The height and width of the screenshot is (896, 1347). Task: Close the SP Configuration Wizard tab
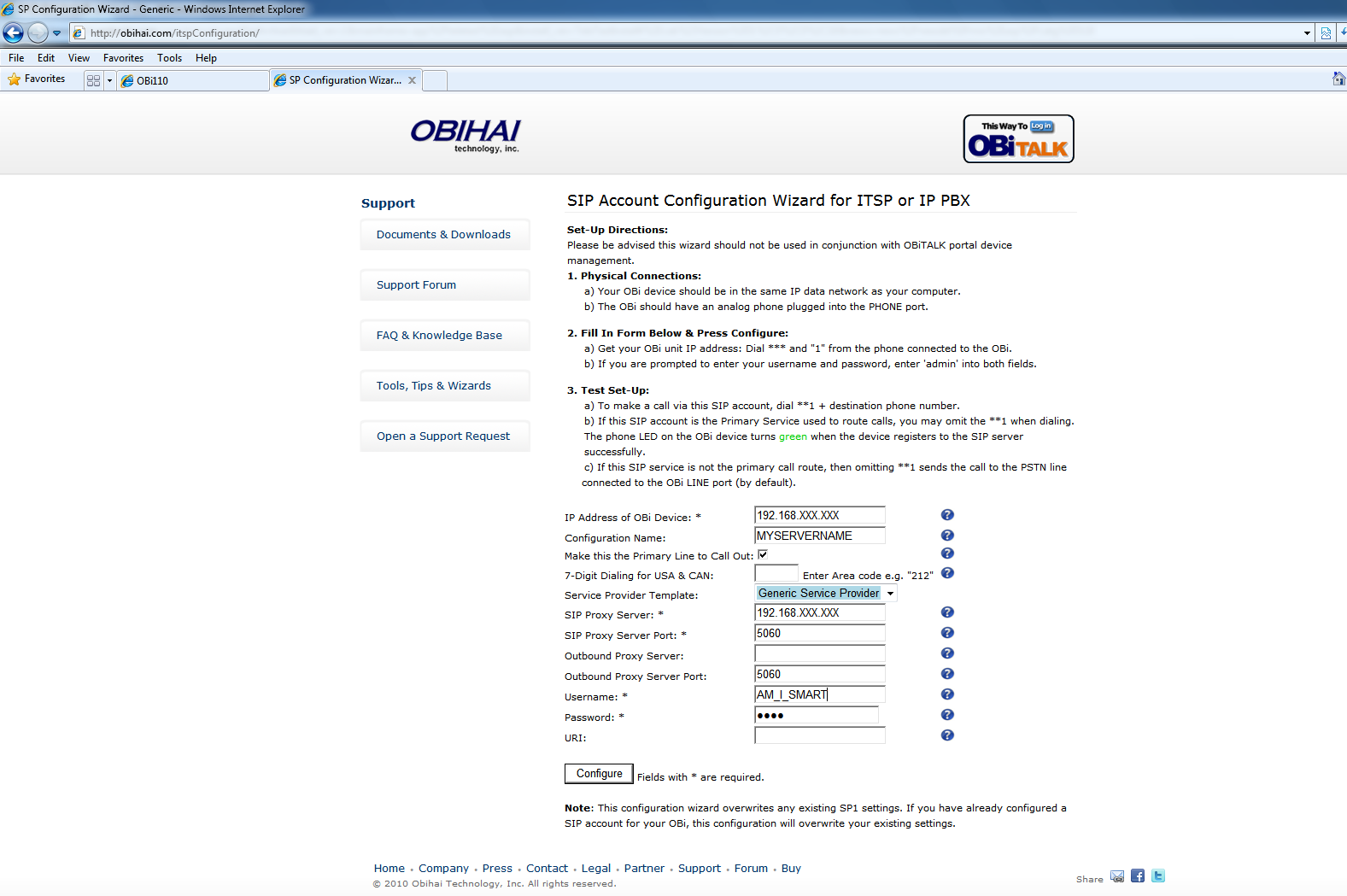pyautogui.click(x=412, y=80)
